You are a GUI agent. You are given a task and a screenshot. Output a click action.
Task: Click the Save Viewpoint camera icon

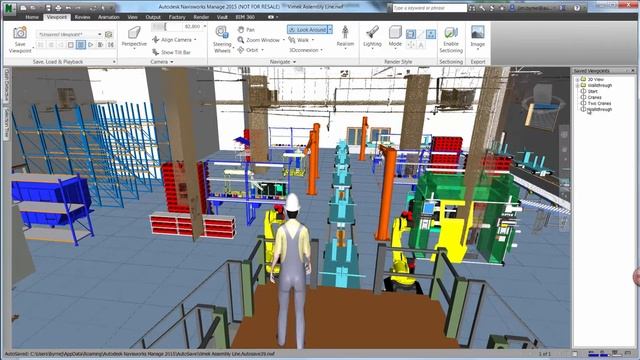[20, 33]
